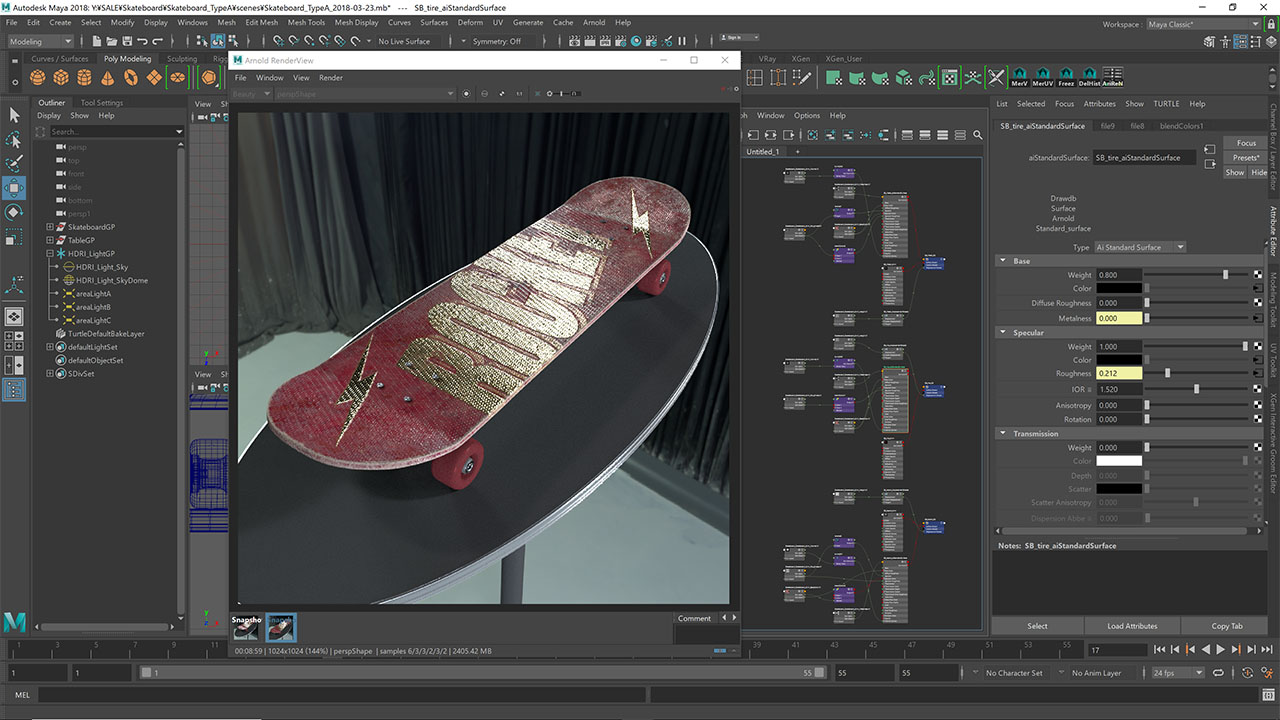The image size is (1280, 720).
Task: Collapse the Base section in Attribute Editor
Action: pyautogui.click(x=1003, y=261)
